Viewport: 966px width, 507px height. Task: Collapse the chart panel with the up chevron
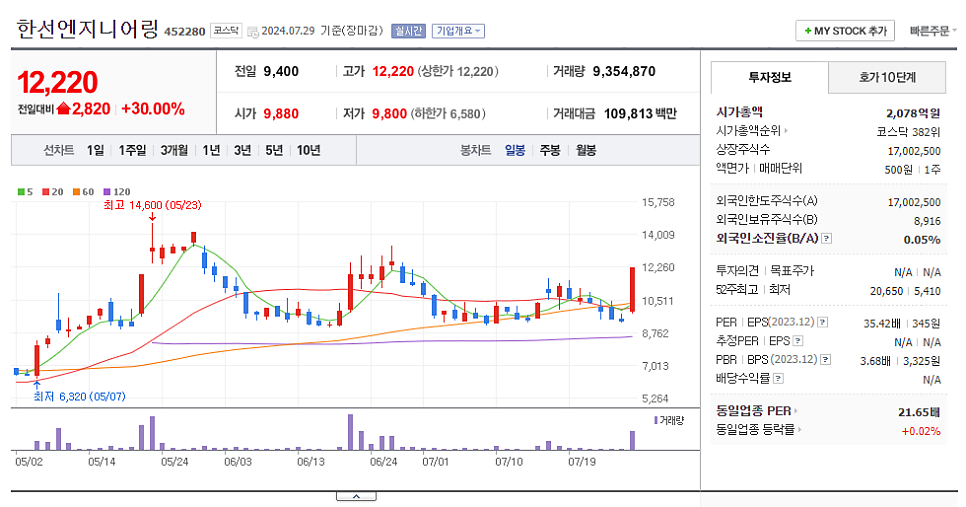click(356, 496)
